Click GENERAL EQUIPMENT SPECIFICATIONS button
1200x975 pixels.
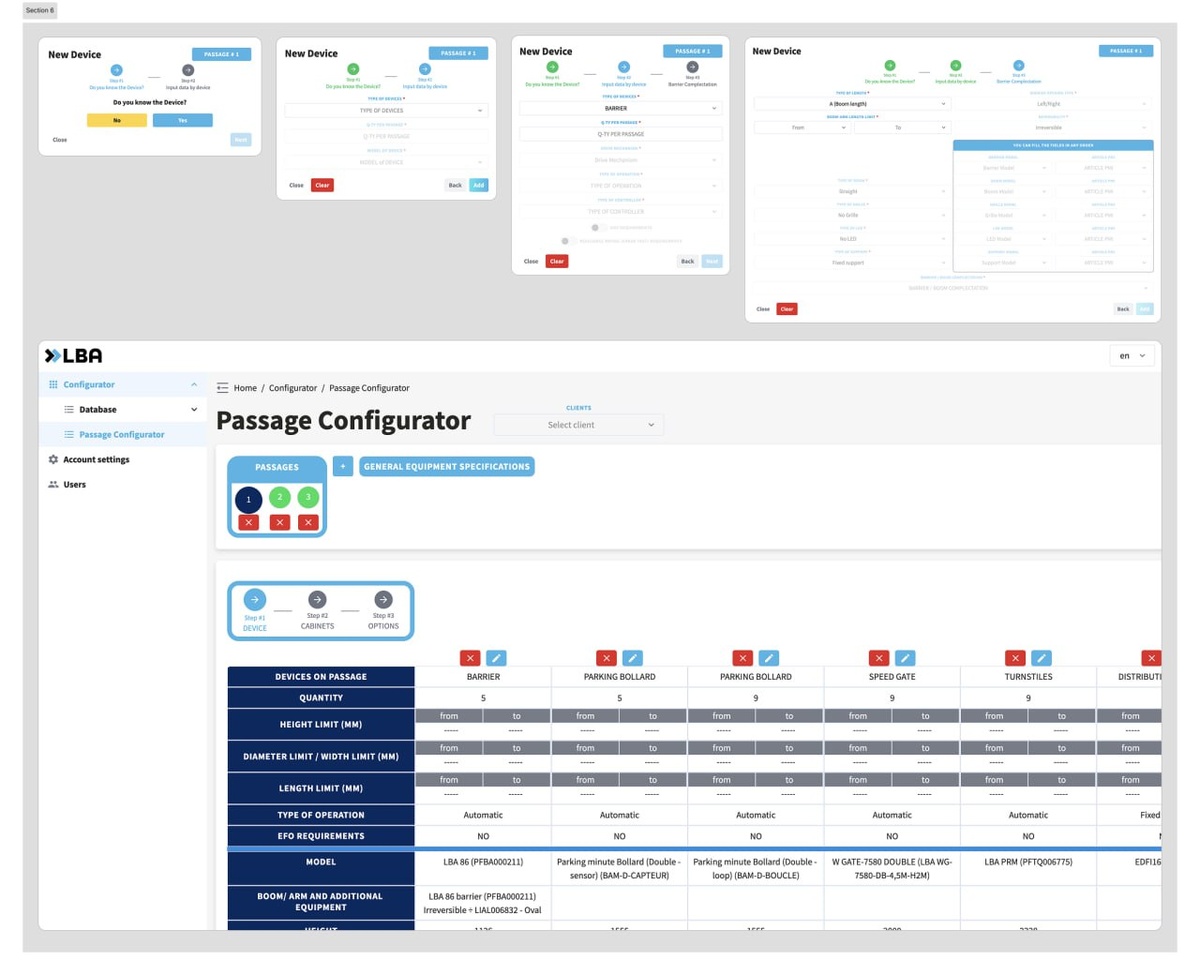coord(447,466)
